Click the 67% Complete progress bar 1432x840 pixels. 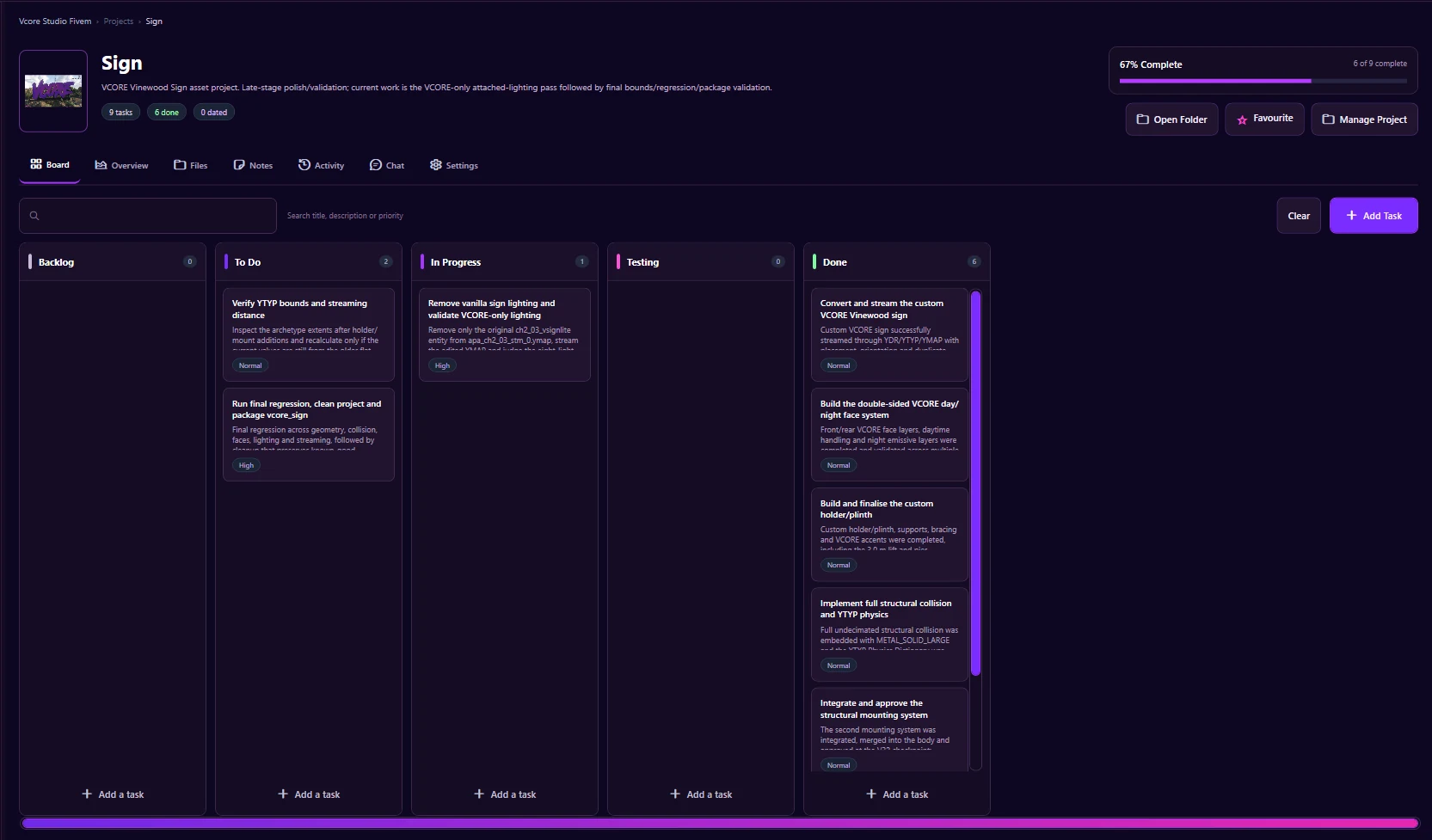tap(1263, 81)
